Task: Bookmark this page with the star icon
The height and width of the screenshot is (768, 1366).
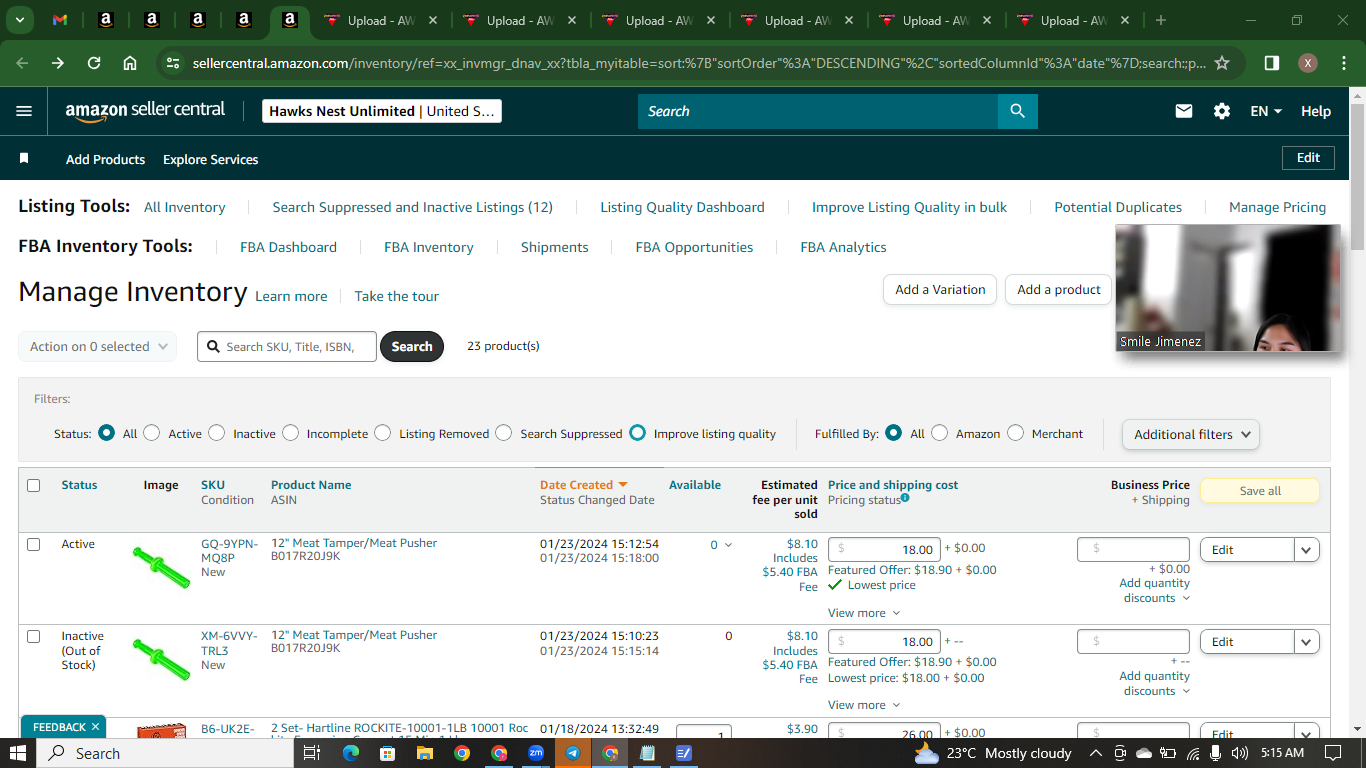Action: [1222, 63]
